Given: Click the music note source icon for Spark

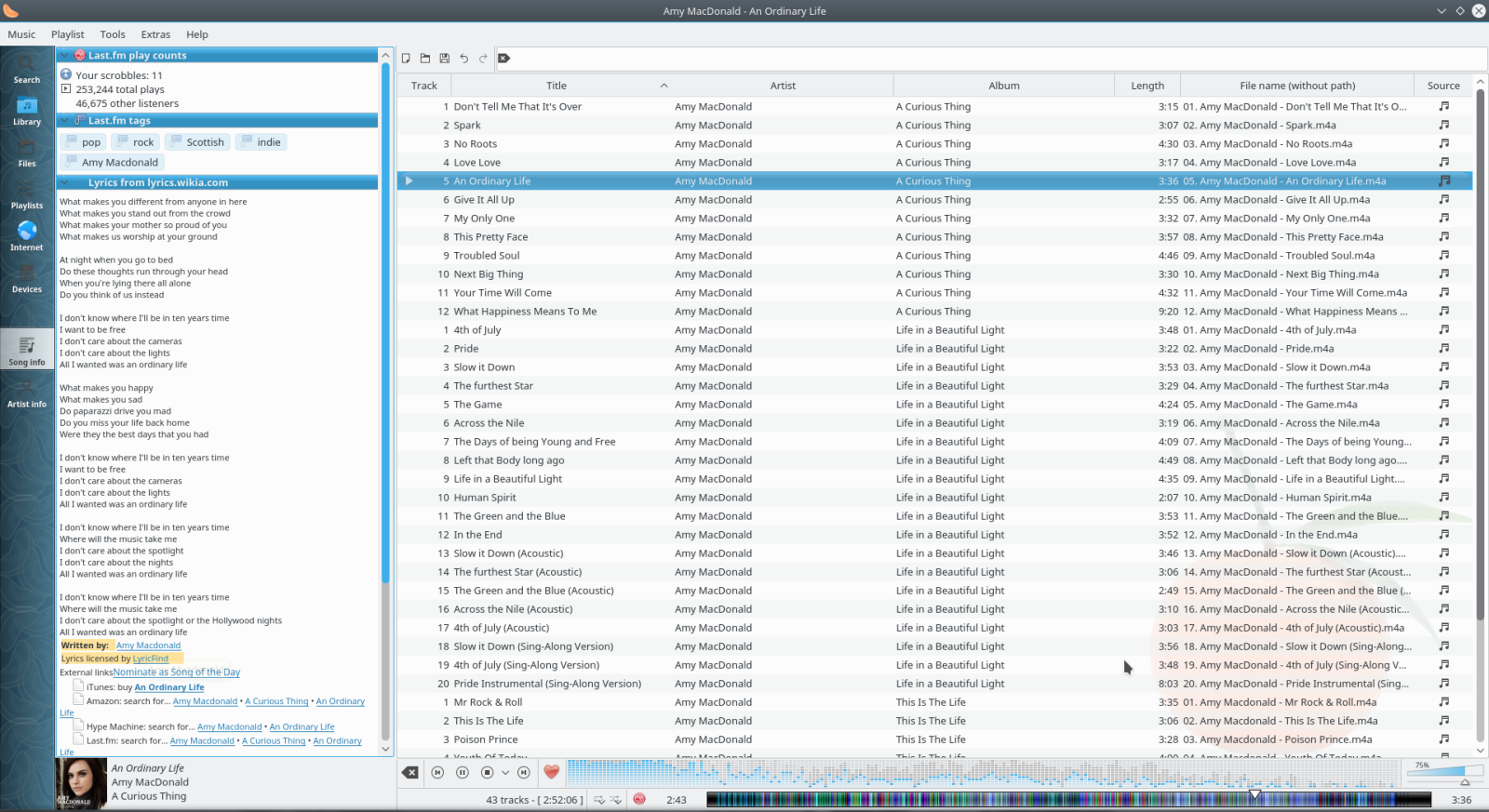Looking at the screenshot, I should point(1444,125).
